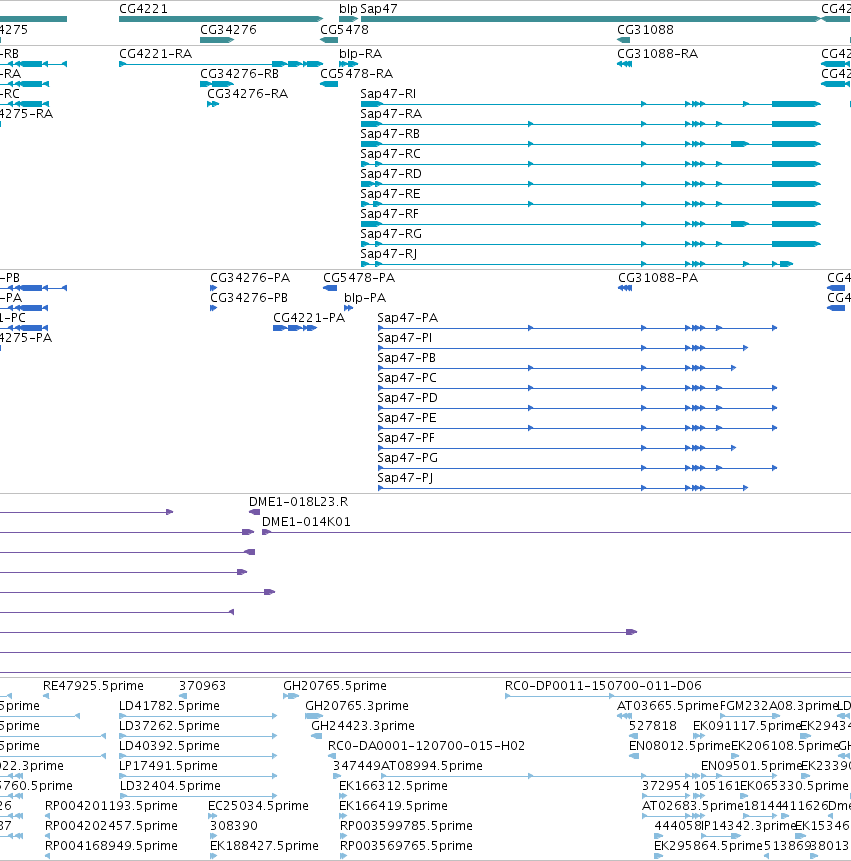
Task: Click the 308390 EST label
Action: point(233,826)
